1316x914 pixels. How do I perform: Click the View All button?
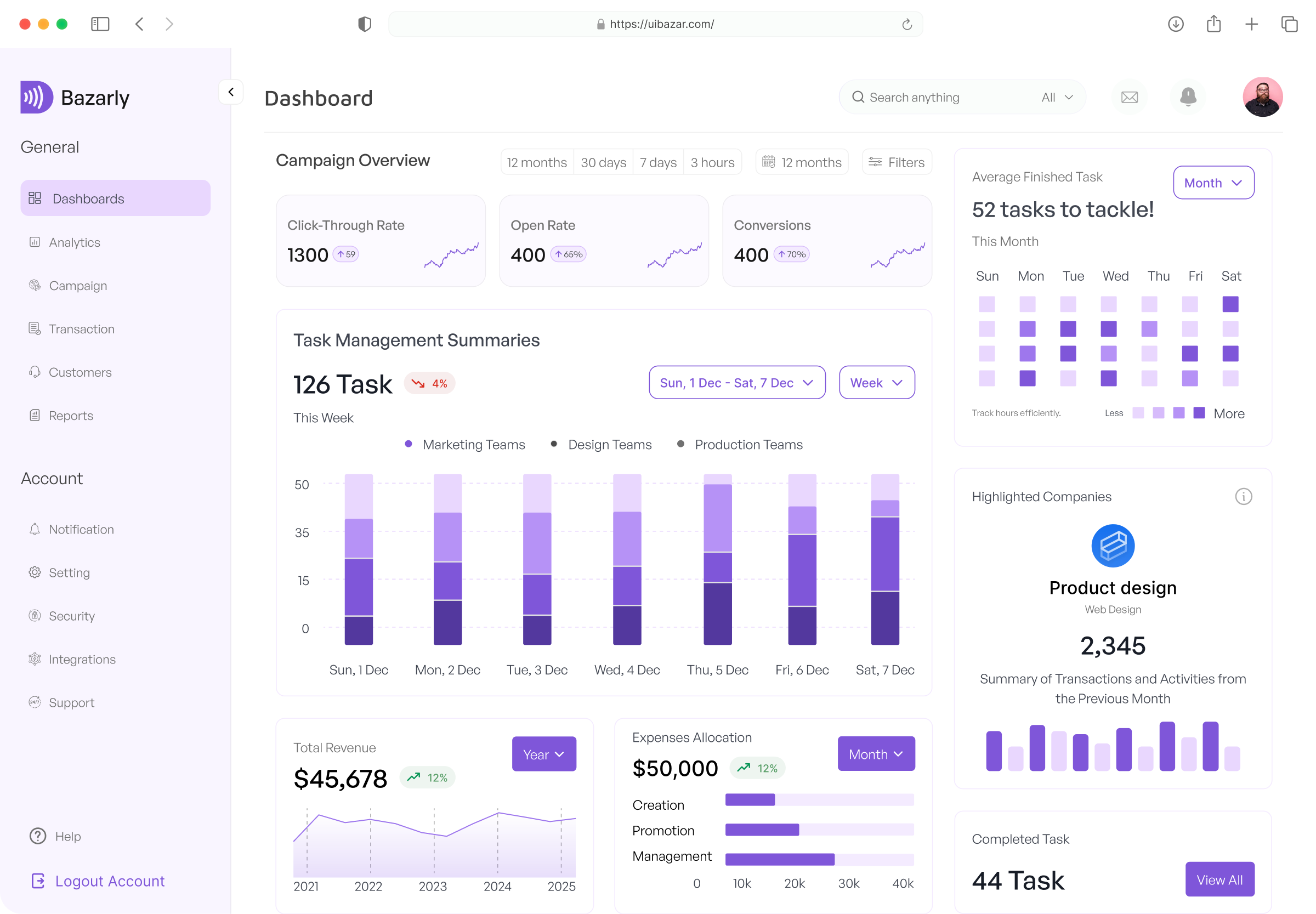(1219, 879)
